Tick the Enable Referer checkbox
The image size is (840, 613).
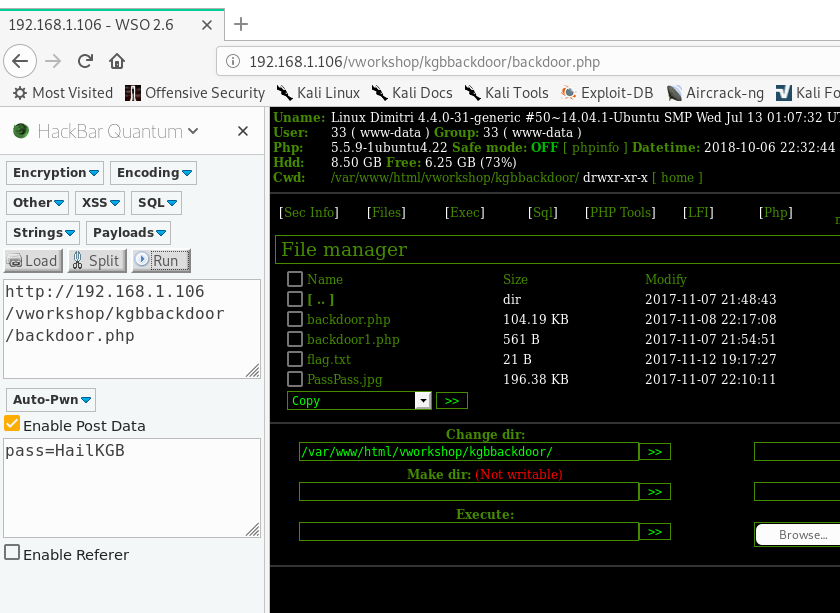pos(12,553)
